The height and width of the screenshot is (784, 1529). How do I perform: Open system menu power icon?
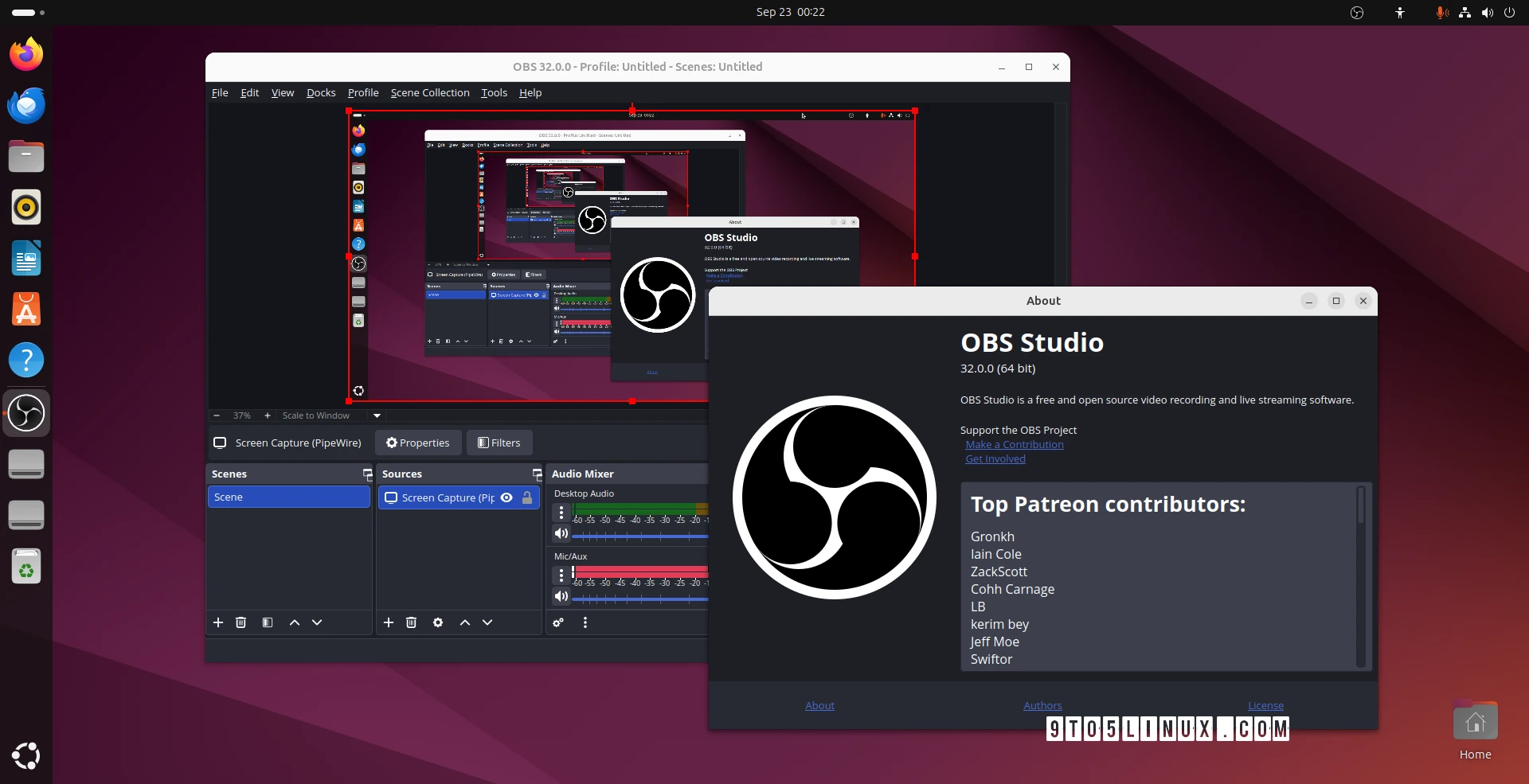(x=1509, y=12)
